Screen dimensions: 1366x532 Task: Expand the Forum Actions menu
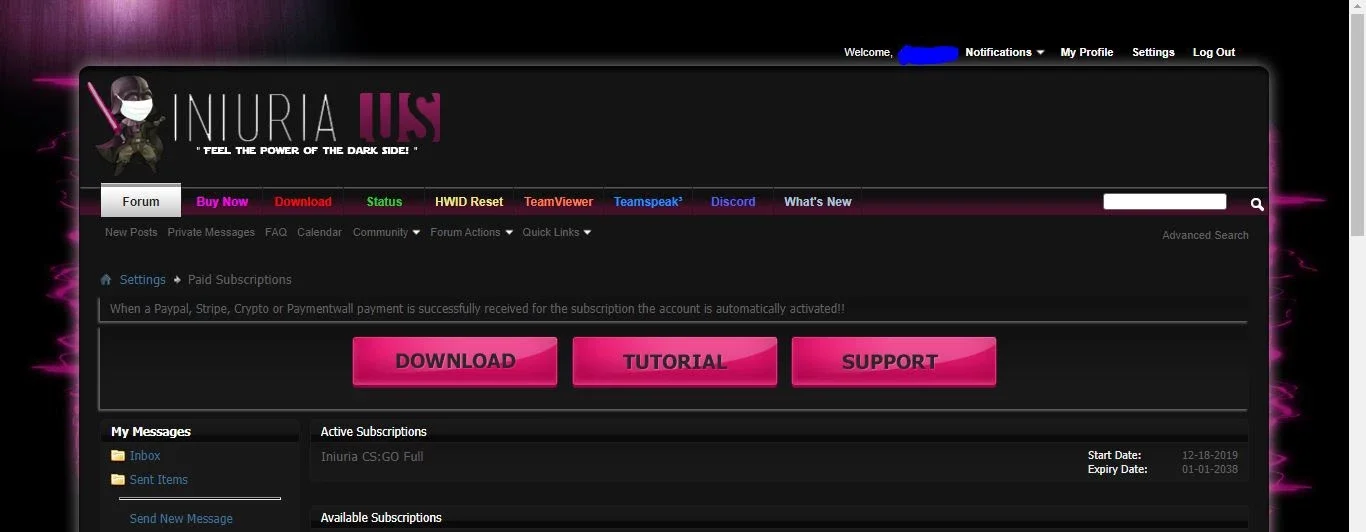471,232
